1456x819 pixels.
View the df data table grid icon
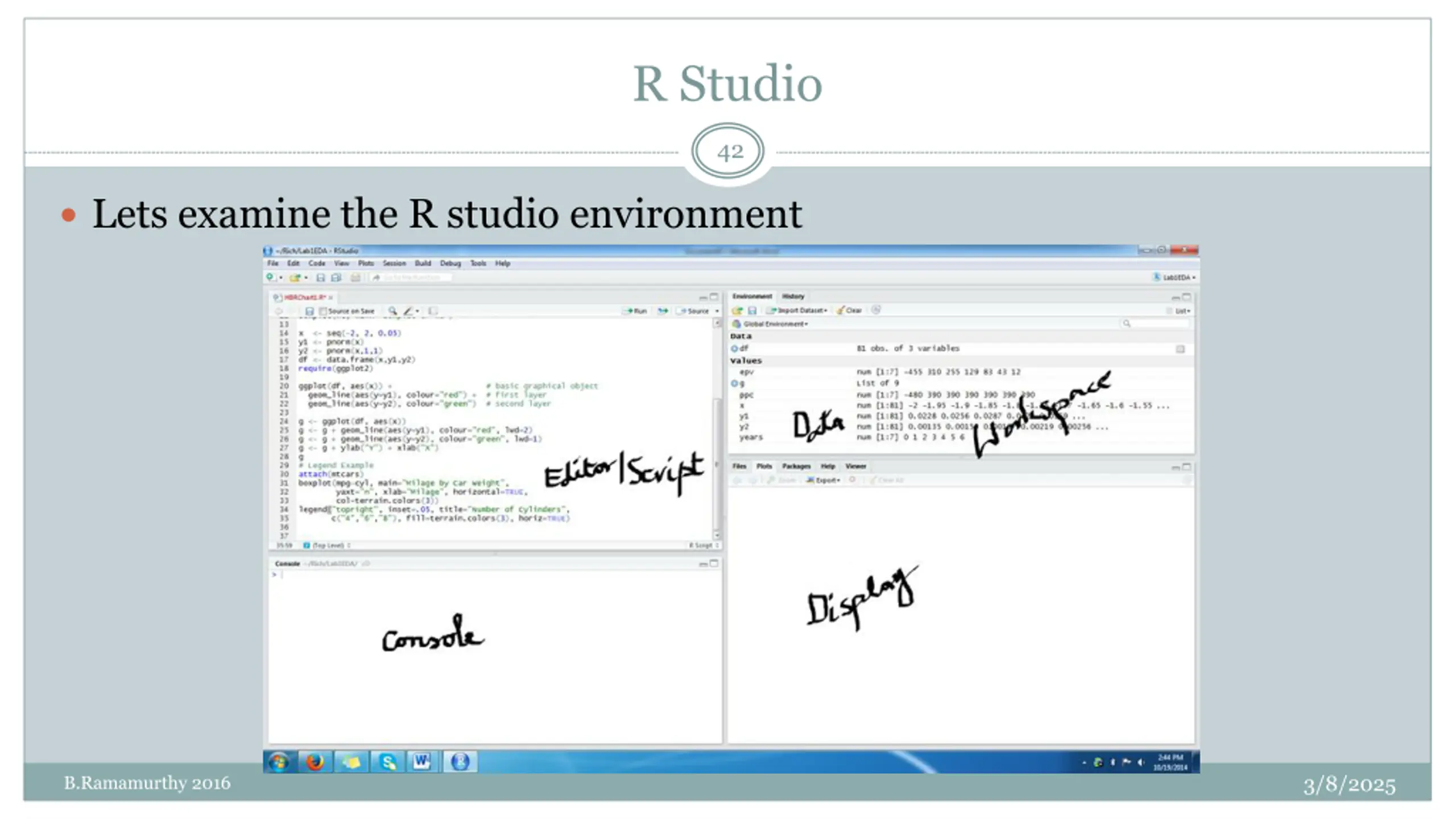[1180, 349]
